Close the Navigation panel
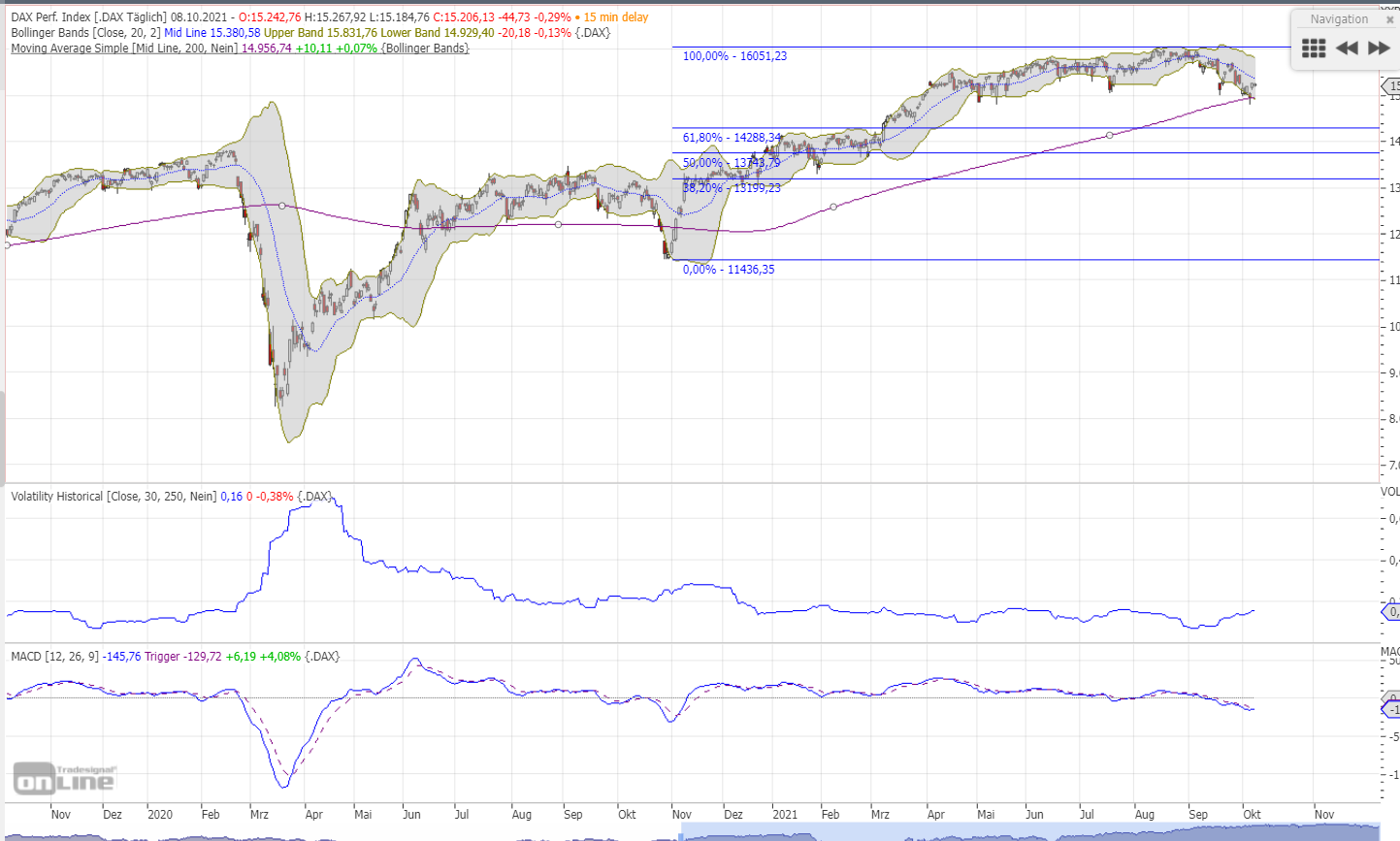This screenshot has width=1400, height=841. click(1389, 19)
